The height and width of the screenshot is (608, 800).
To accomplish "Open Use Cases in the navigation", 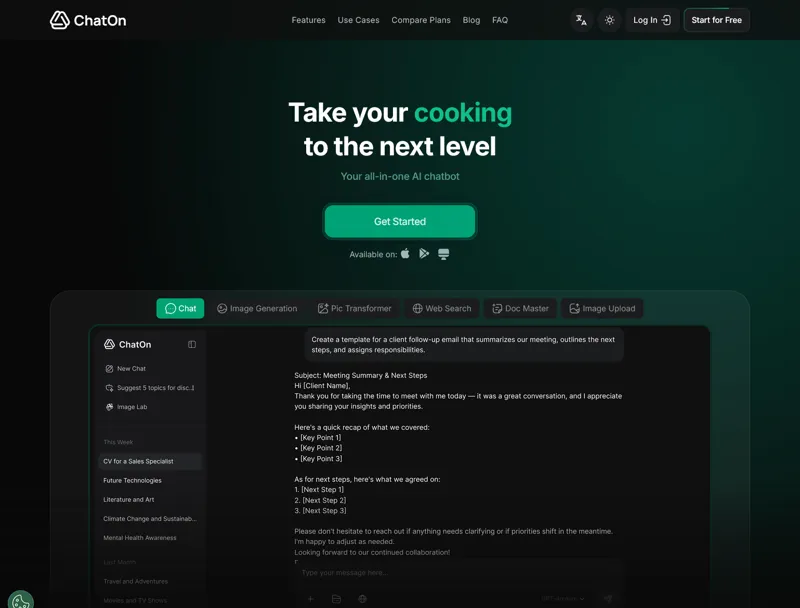I will pyautogui.click(x=358, y=20).
